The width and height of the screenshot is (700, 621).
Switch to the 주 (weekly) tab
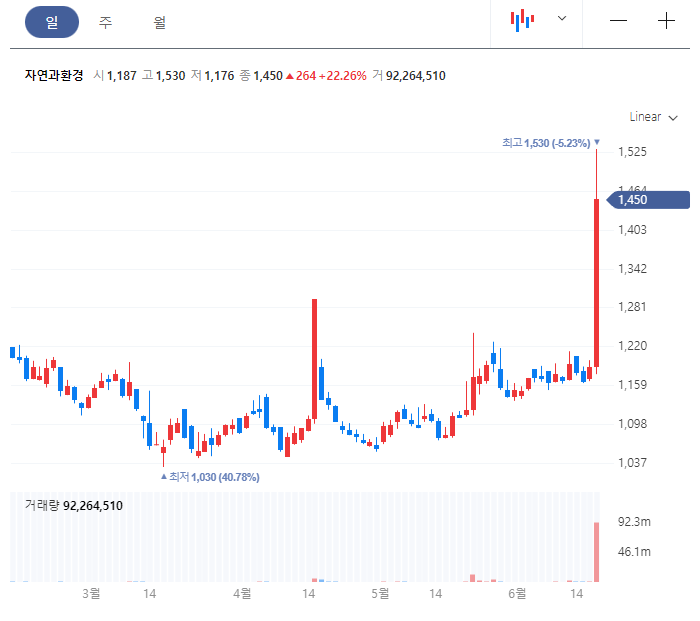[x=105, y=22]
